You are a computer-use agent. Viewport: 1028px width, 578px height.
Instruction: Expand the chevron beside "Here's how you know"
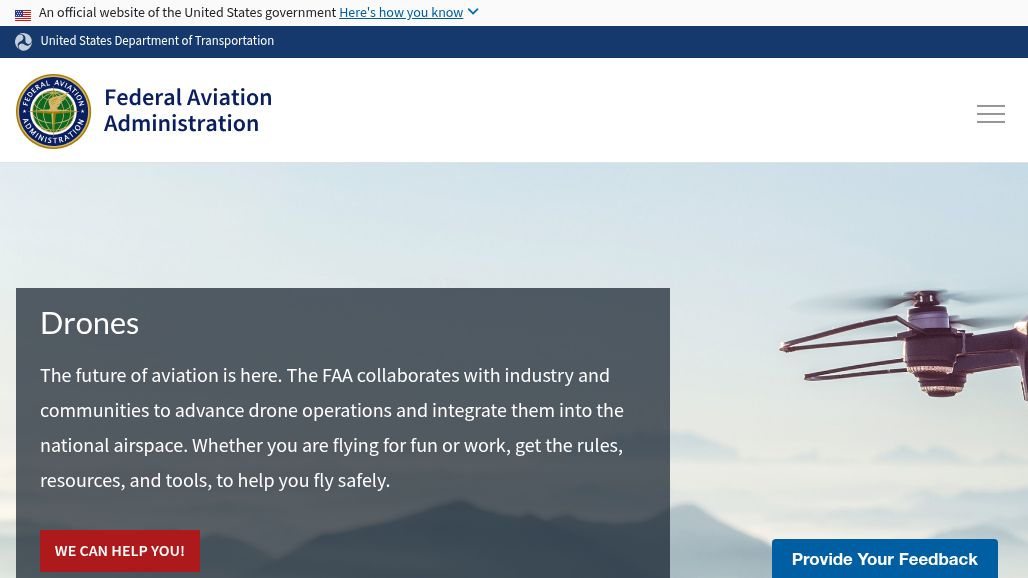click(x=473, y=12)
